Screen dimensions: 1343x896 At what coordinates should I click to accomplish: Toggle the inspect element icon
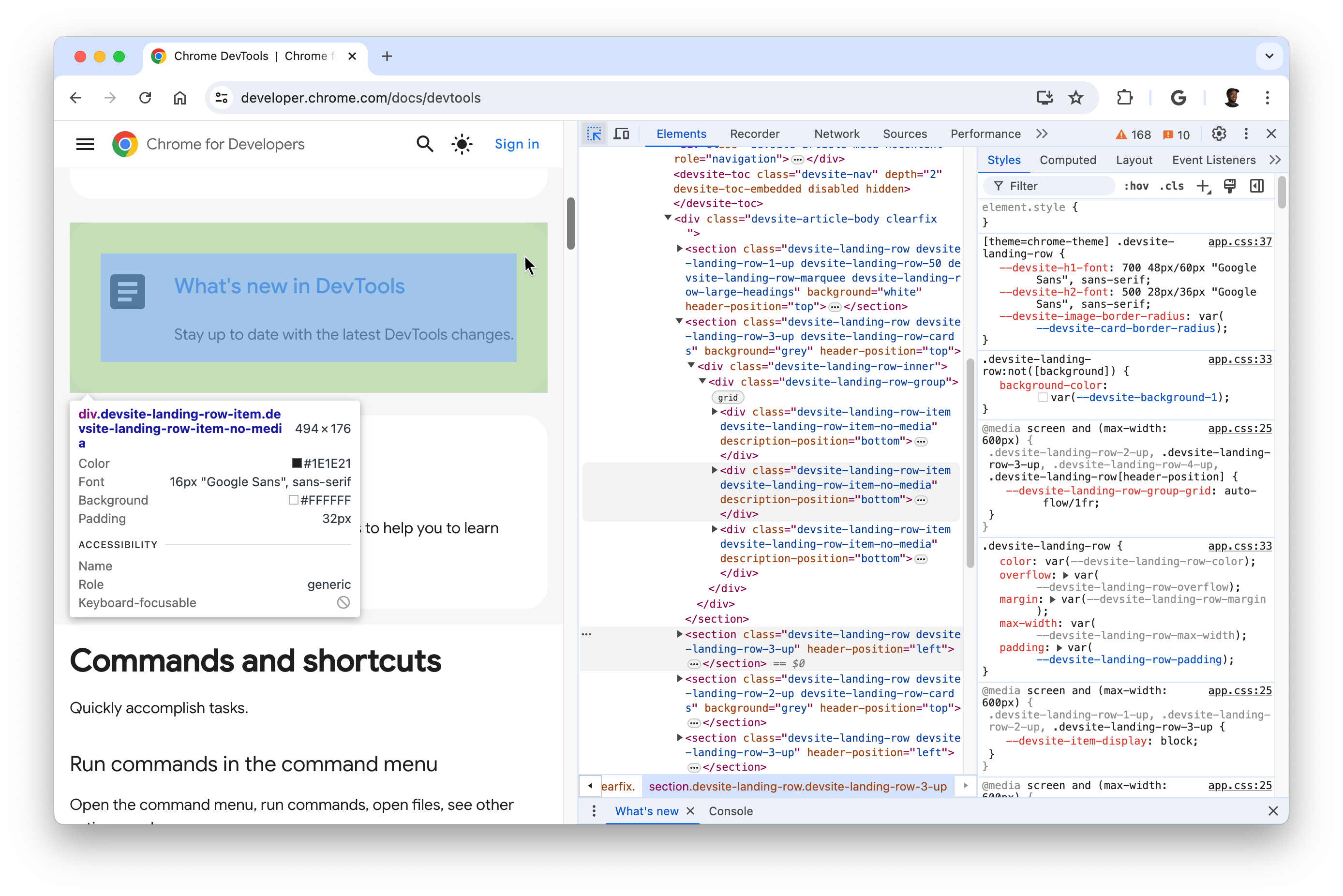(594, 134)
